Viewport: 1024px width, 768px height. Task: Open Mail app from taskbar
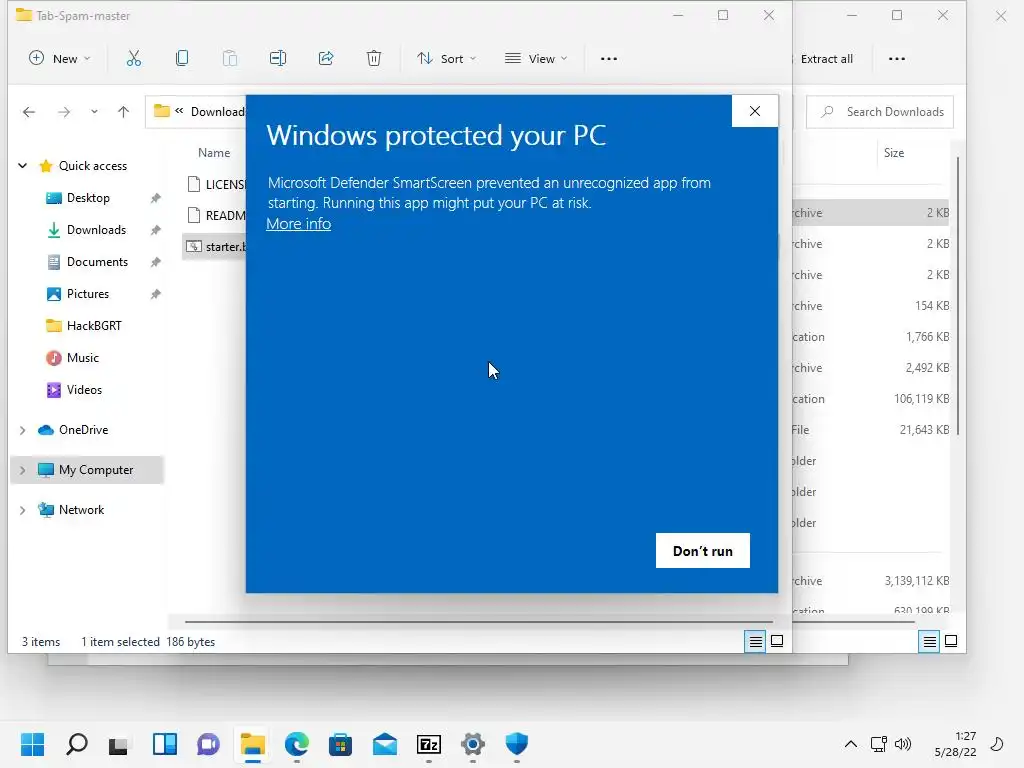click(x=385, y=744)
